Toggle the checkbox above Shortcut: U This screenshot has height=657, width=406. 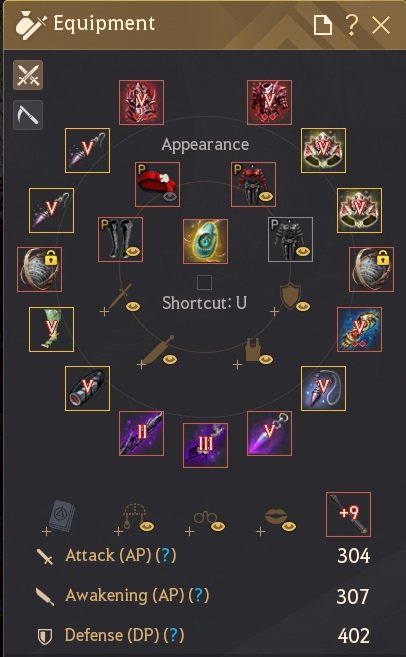(x=204, y=282)
